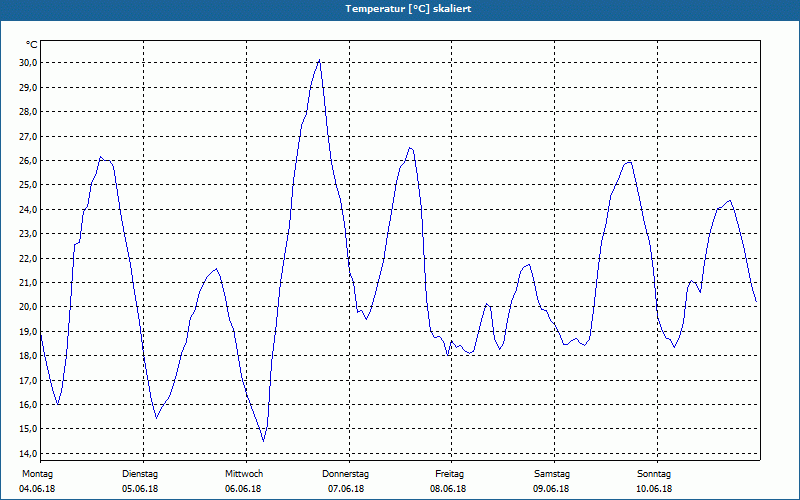Click the date 05.06.18
800x500 pixels.
(x=140, y=489)
